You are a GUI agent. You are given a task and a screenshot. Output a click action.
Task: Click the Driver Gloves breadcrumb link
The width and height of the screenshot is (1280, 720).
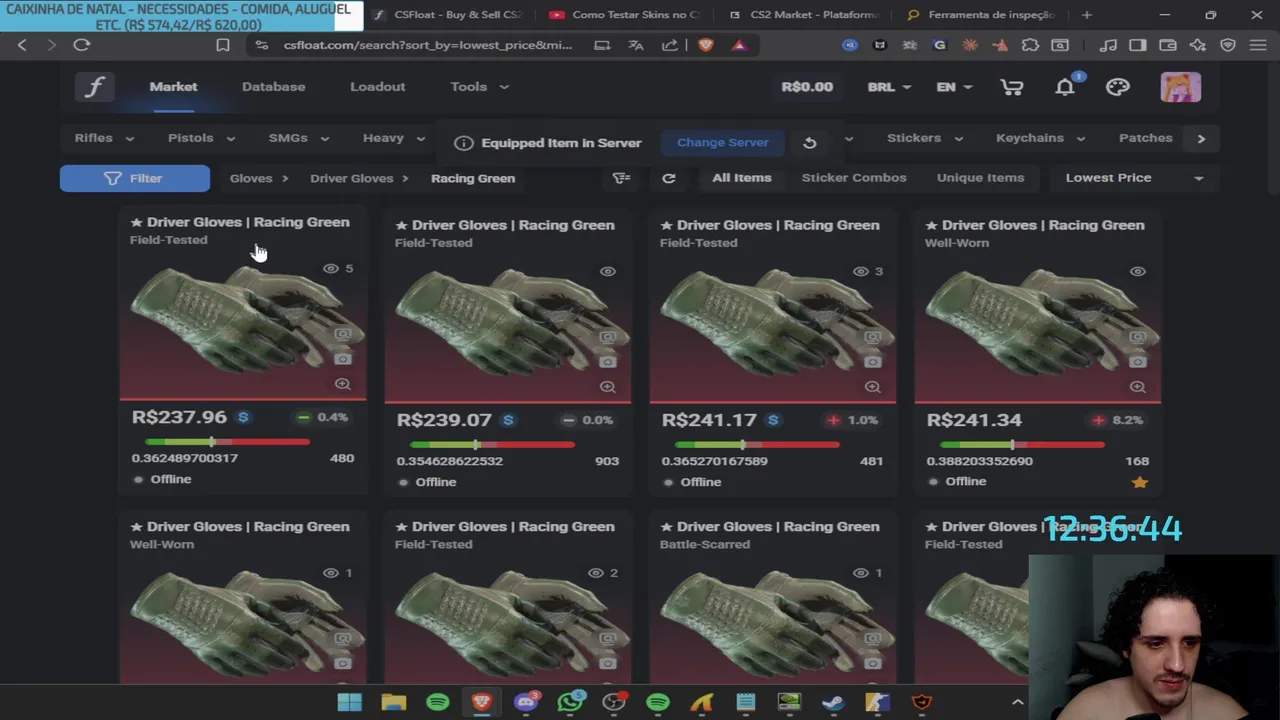click(x=351, y=178)
